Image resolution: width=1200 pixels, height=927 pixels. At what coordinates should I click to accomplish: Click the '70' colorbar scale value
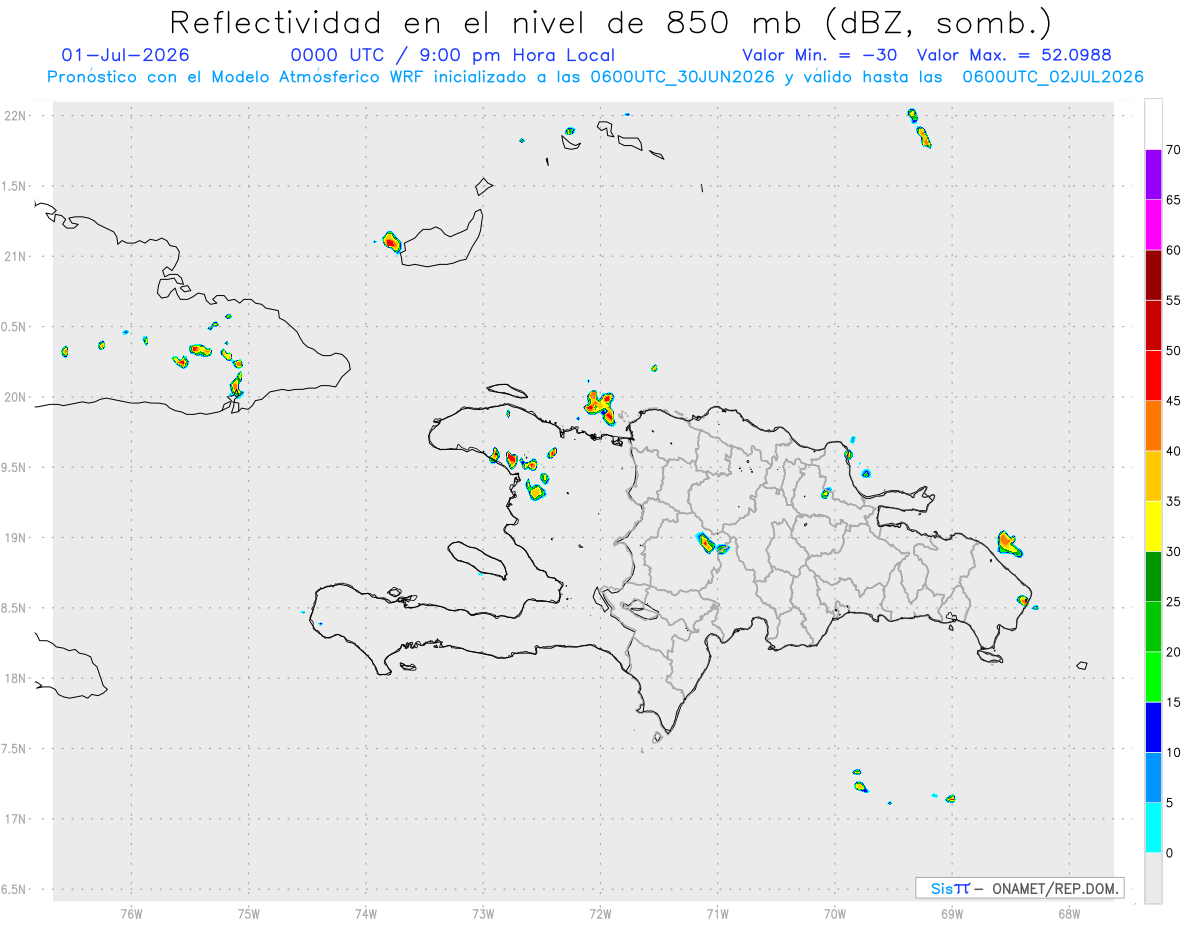coord(1173,150)
